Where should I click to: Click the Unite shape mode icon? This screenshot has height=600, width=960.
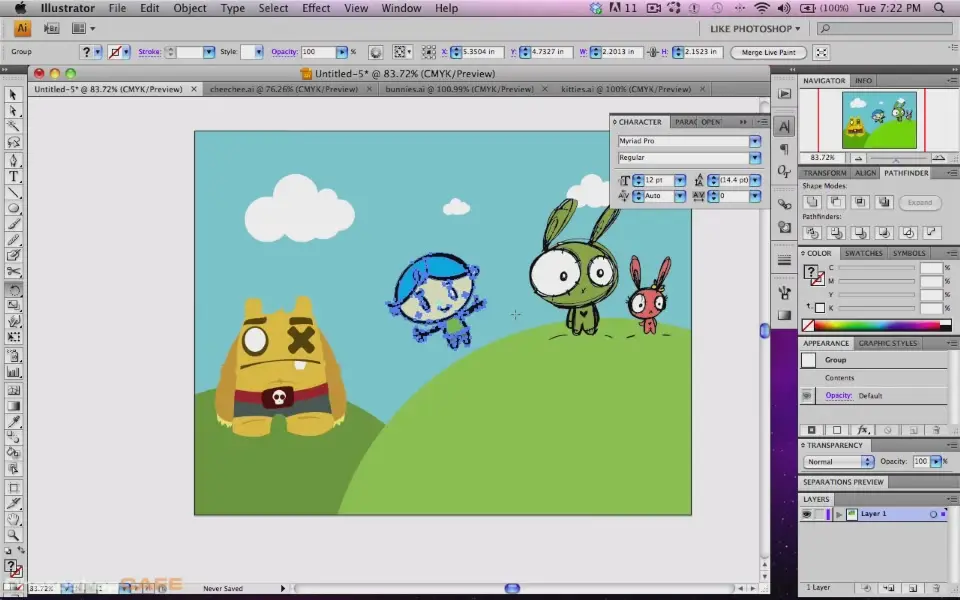812,202
